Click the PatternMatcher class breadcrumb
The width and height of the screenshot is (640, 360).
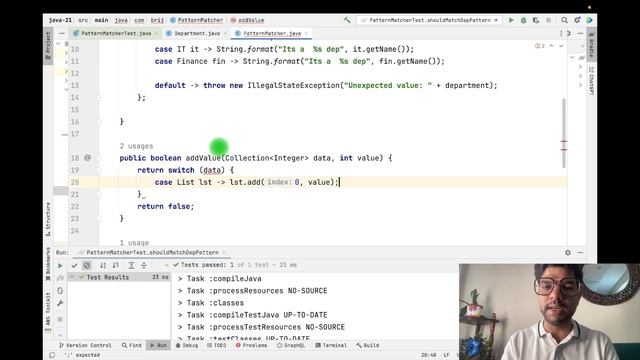click(x=197, y=20)
